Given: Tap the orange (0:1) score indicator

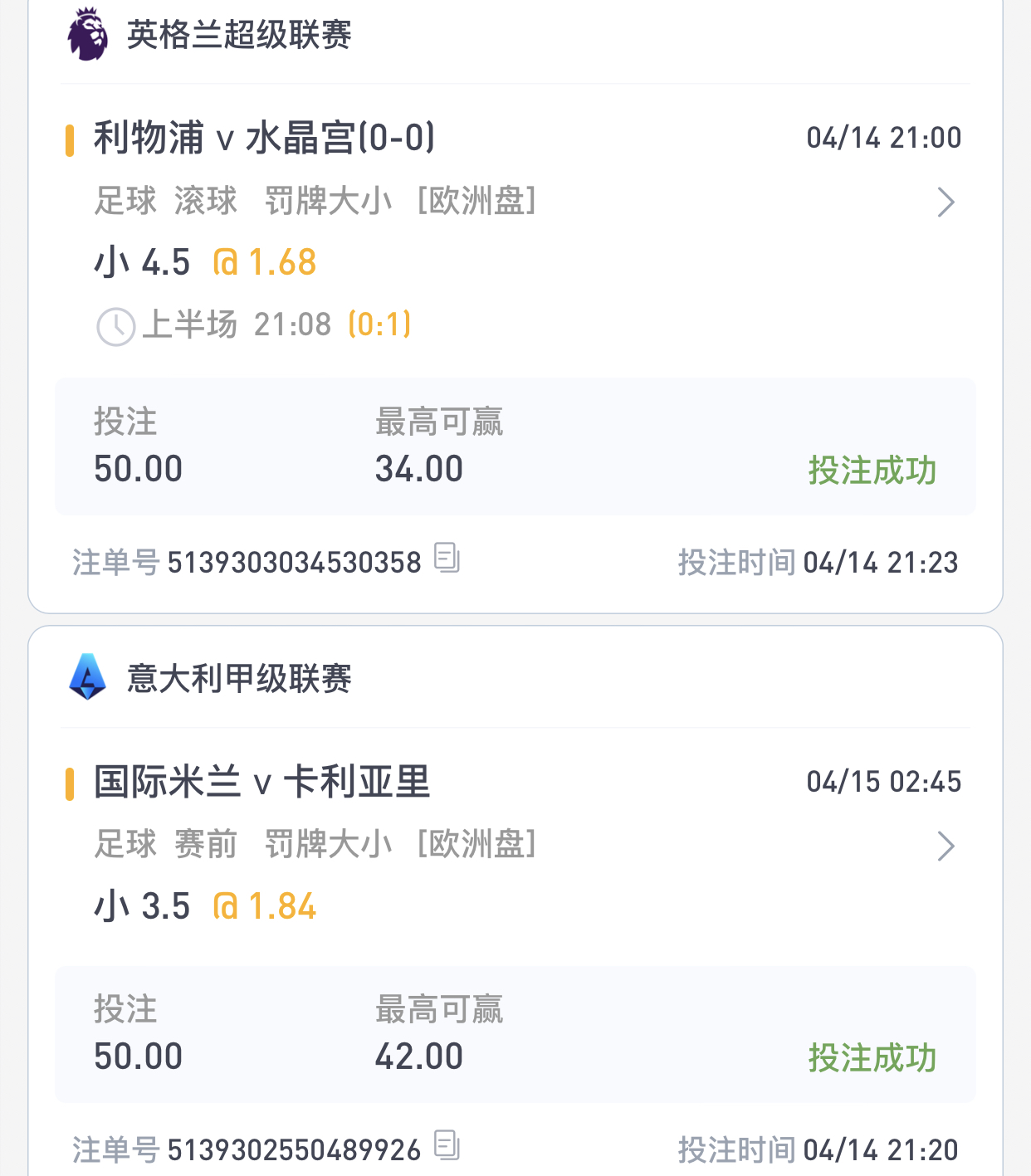Looking at the screenshot, I should point(379,324).
